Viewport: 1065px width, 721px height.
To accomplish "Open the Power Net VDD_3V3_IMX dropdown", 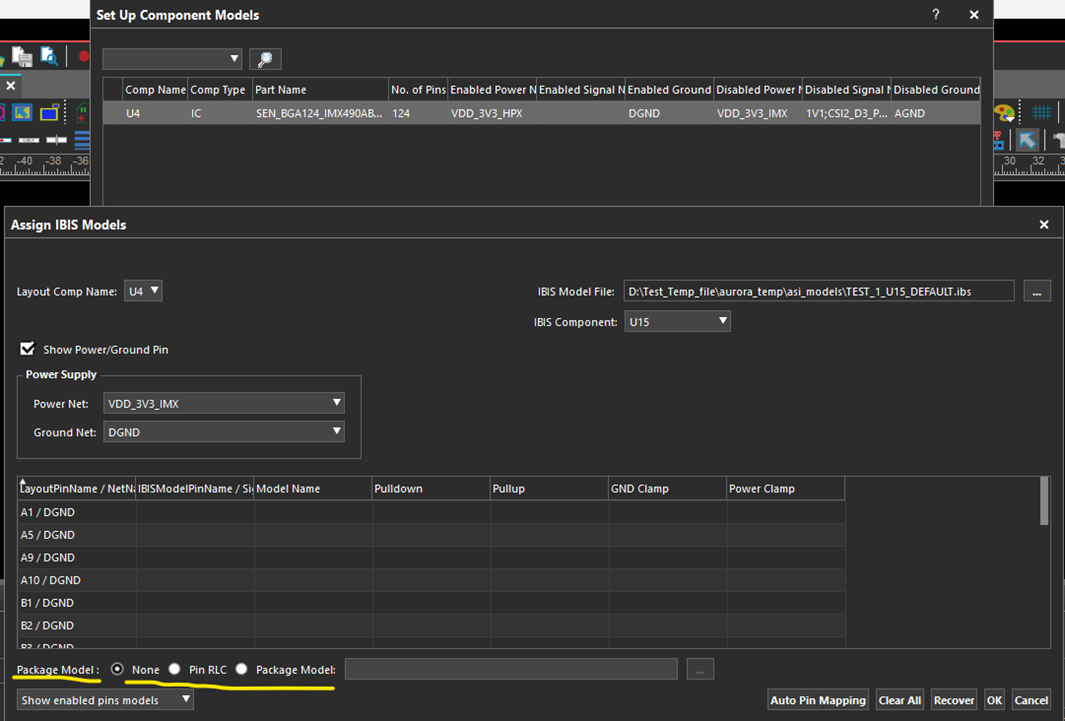I will coord(223,403).
